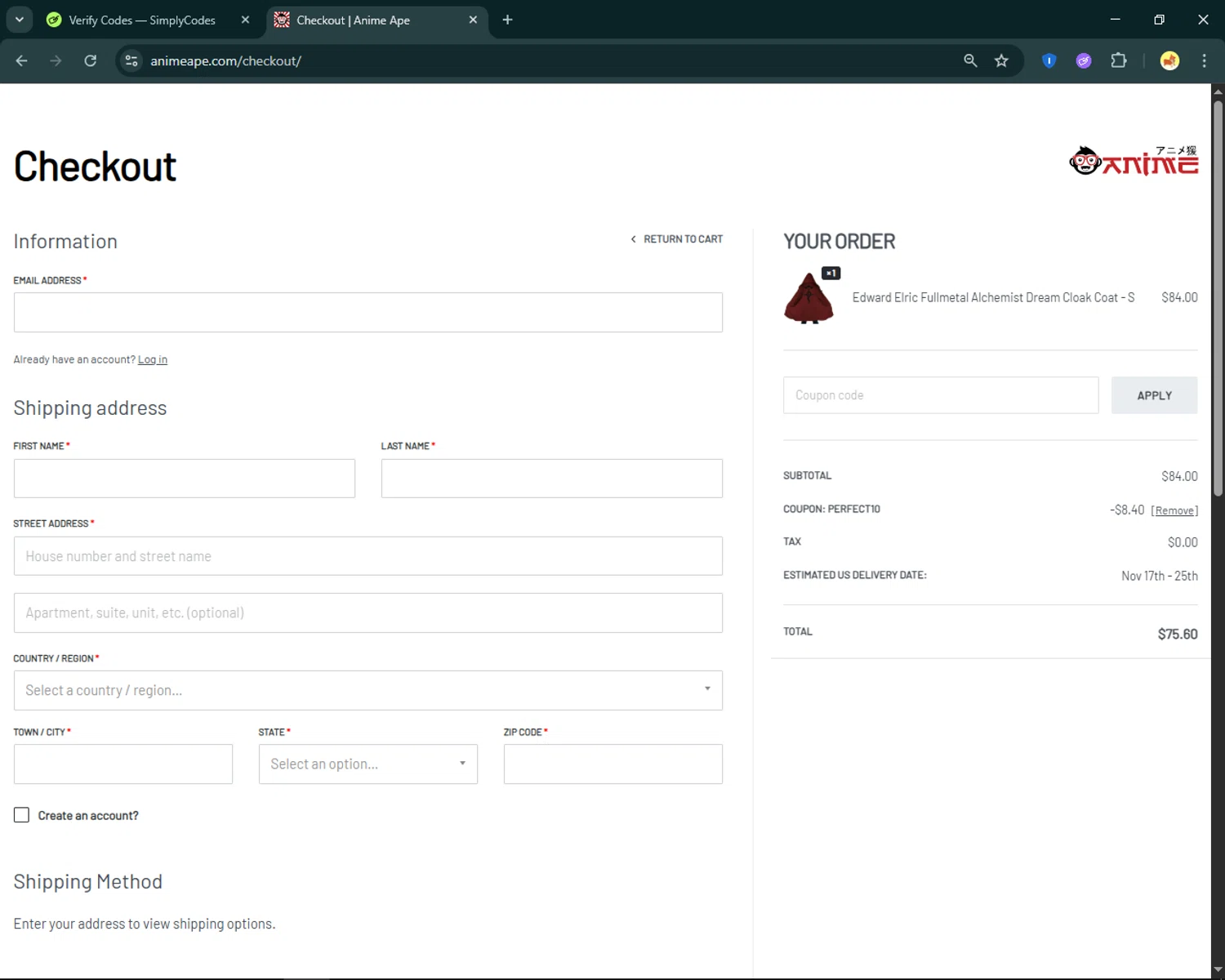
Task: Focus the Email Address field
Action: pos(368,312)
